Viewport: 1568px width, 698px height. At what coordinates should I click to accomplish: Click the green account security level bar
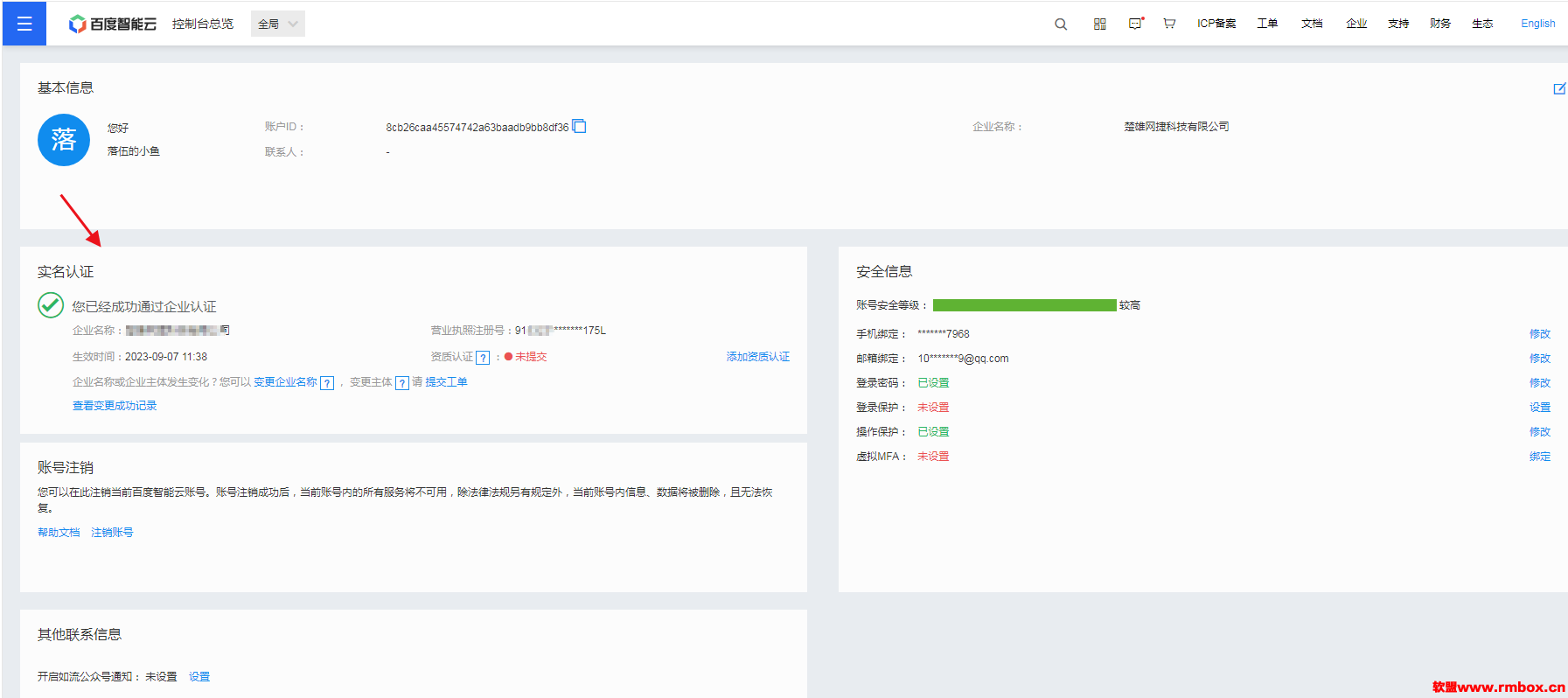click(x=1025, y=305)
